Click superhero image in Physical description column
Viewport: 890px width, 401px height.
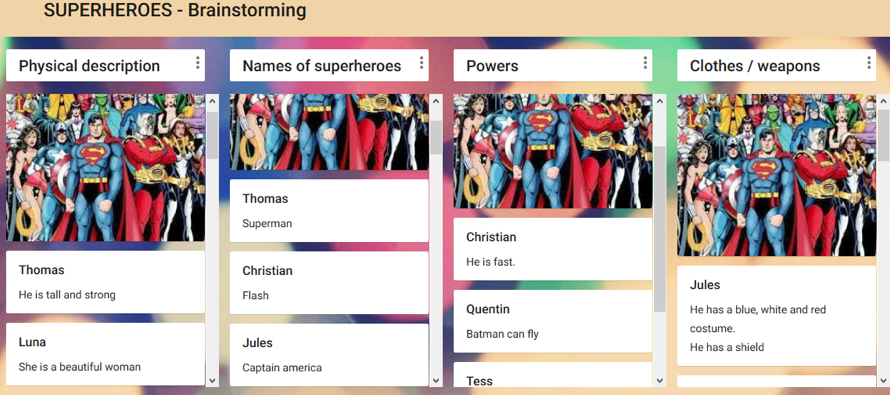[105, 167]
